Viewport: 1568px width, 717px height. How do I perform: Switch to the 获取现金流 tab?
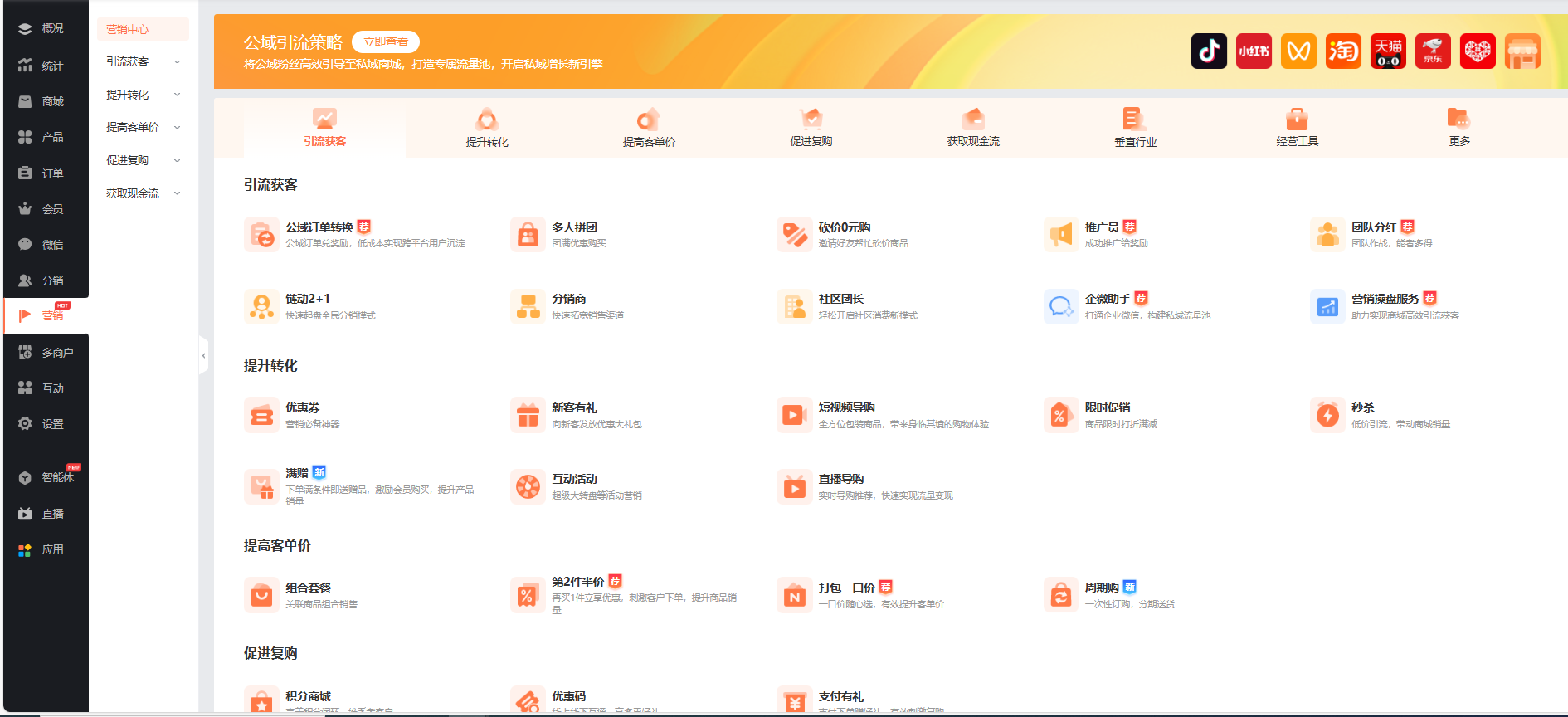[x=973, y=128]
